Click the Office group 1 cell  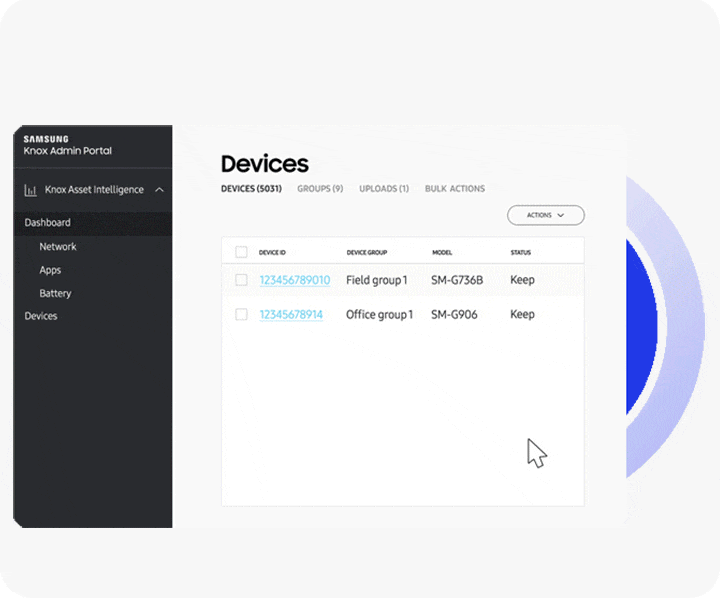[x=379, y=315]
